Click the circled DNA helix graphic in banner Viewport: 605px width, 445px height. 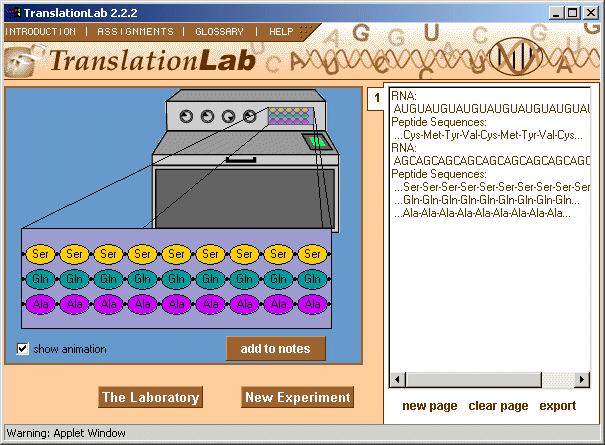click(x=515, y=57)
